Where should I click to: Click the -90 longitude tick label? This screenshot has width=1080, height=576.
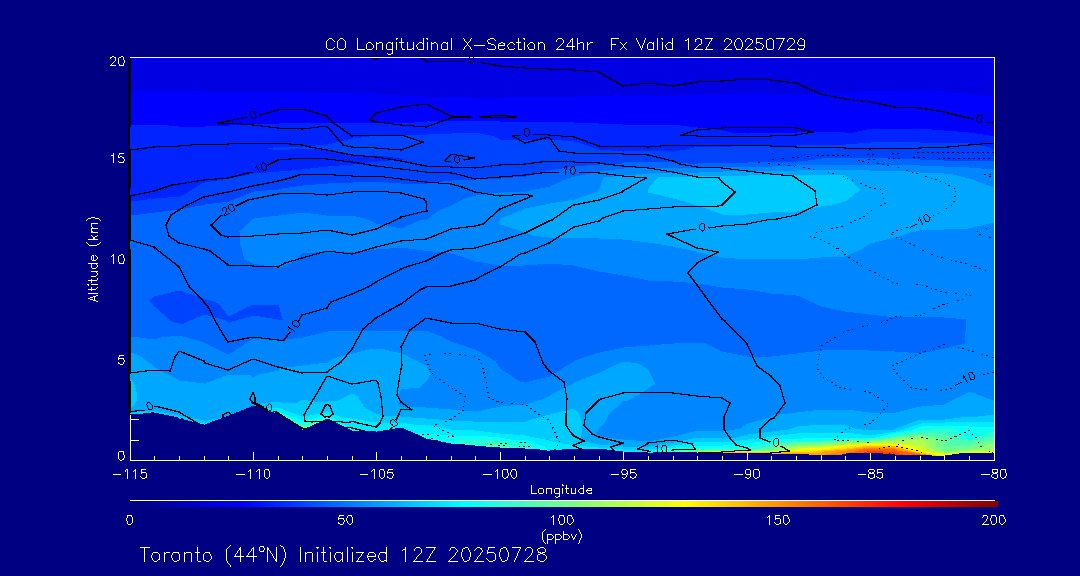tap(747, 475)
